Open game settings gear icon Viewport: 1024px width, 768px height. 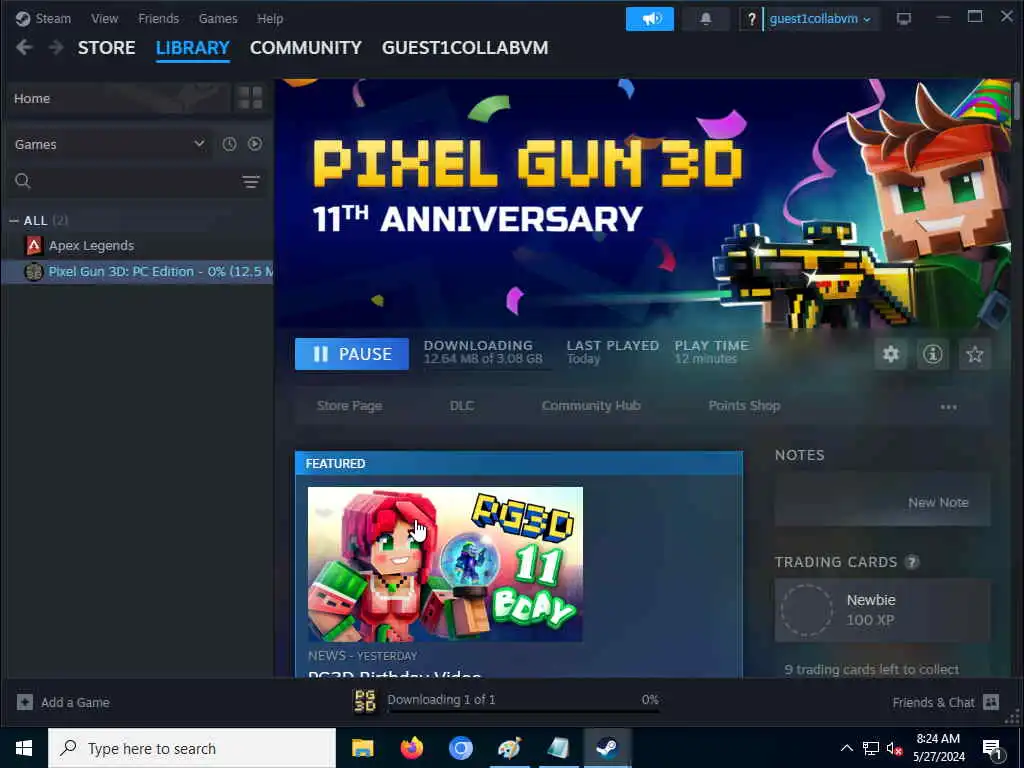click(891, 354)
